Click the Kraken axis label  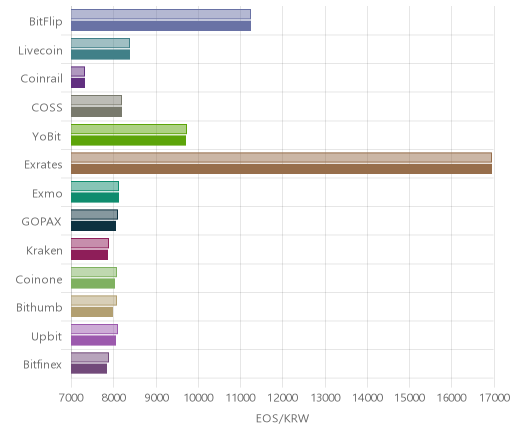coord(44,250)
